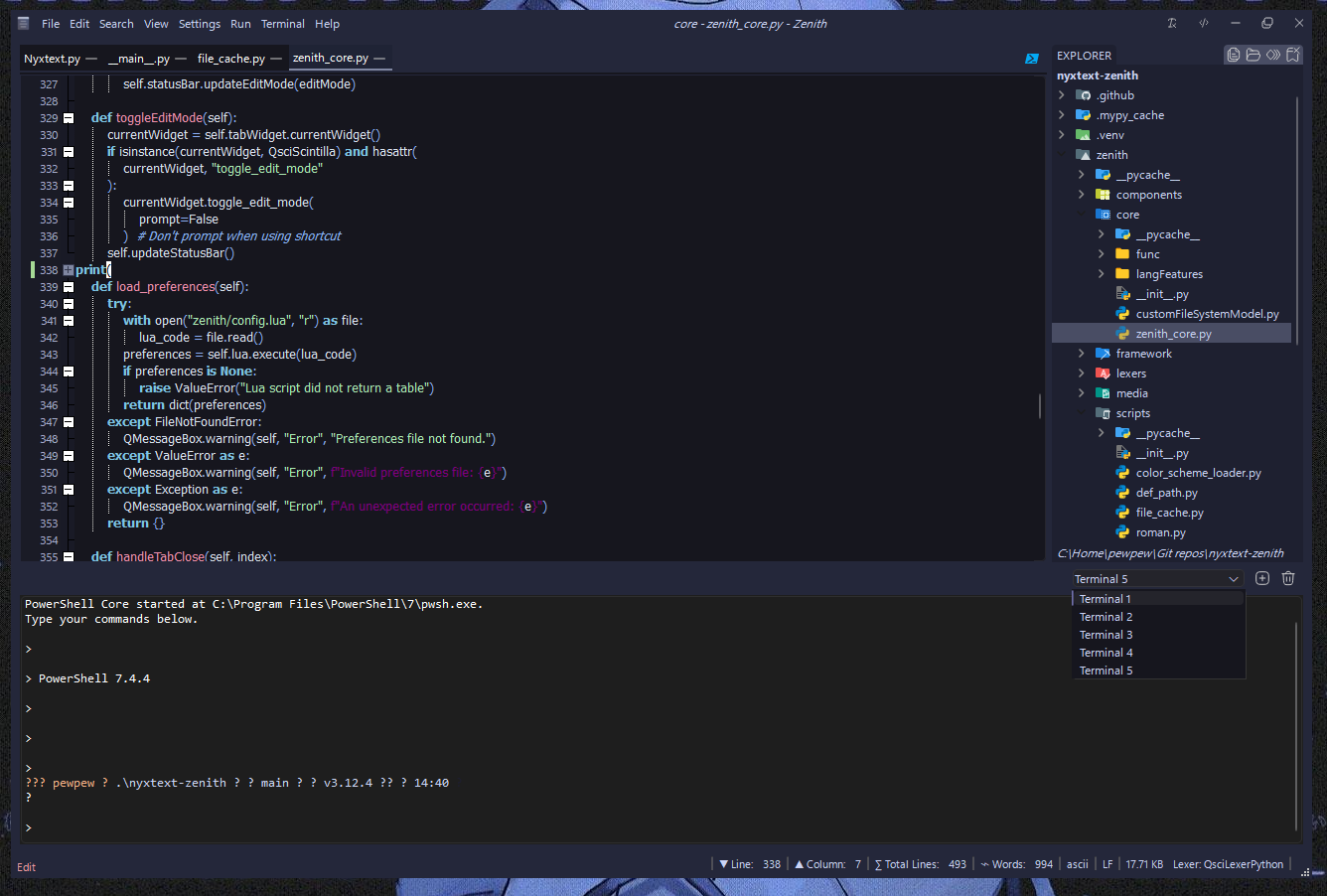The width and height of the screenshot is (1327, 896).
Task: Expand the folded block on line 338
Action: (x=69, y=270)
